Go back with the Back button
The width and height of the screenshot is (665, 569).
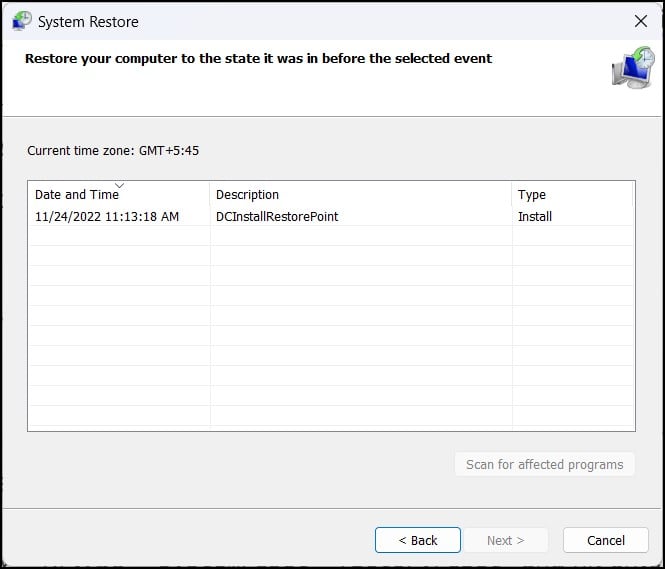point(418,540)
